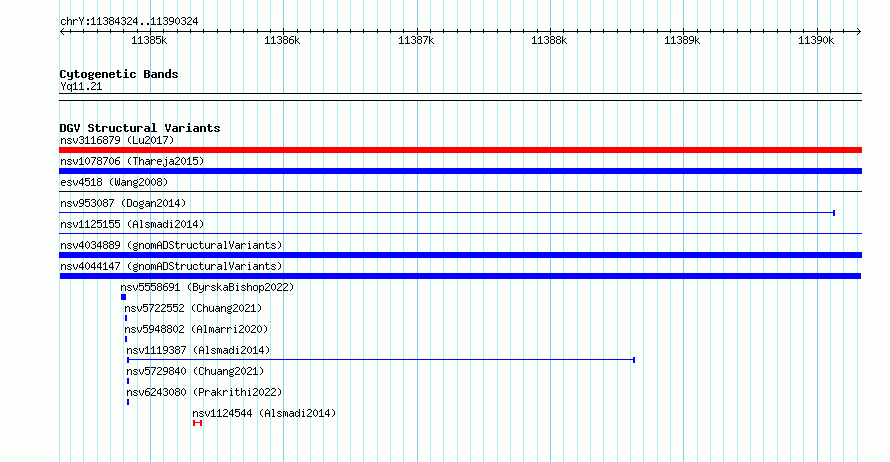Open the nsv1125155 (Alsmadi2014) label
This screenshot has height=462, width=890.
[132, 224]
